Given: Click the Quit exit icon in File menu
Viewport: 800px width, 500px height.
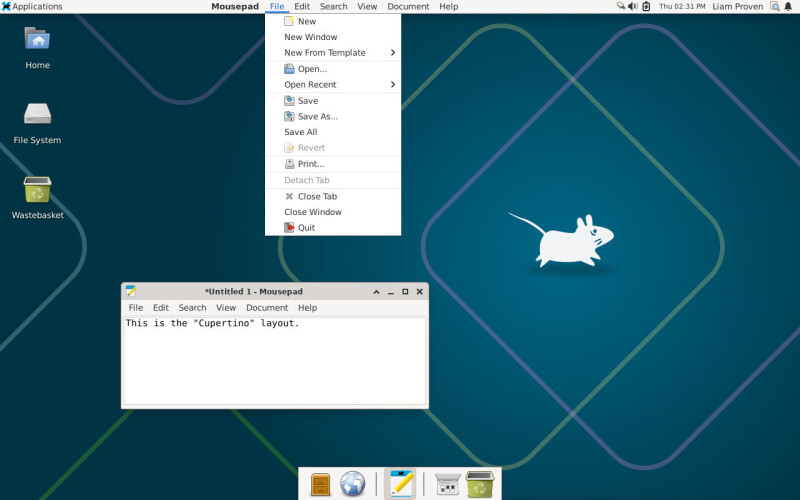Looking at the screenshot, I should click(289, 228).
